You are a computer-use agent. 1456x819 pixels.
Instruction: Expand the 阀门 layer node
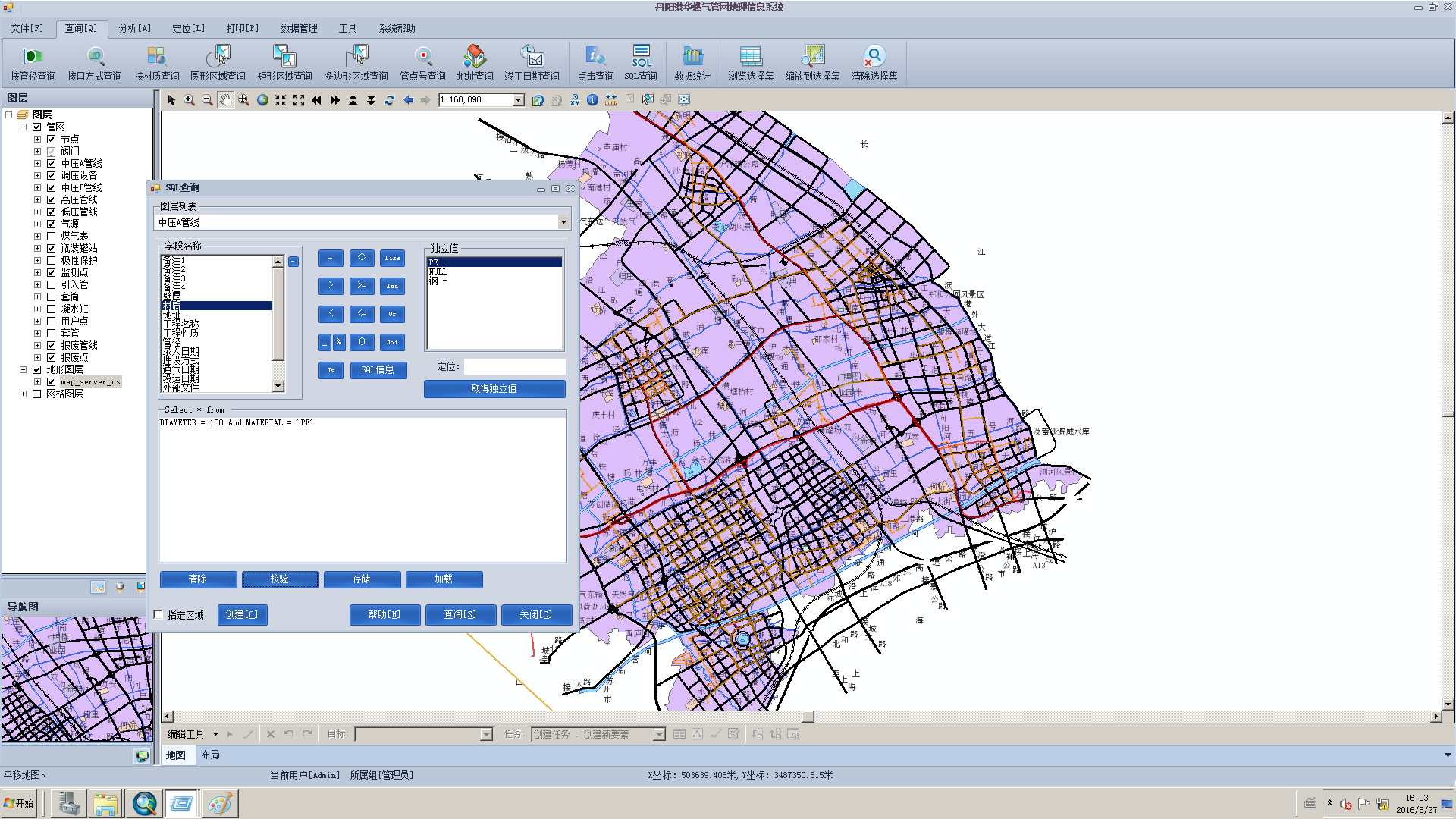[37, 152]
